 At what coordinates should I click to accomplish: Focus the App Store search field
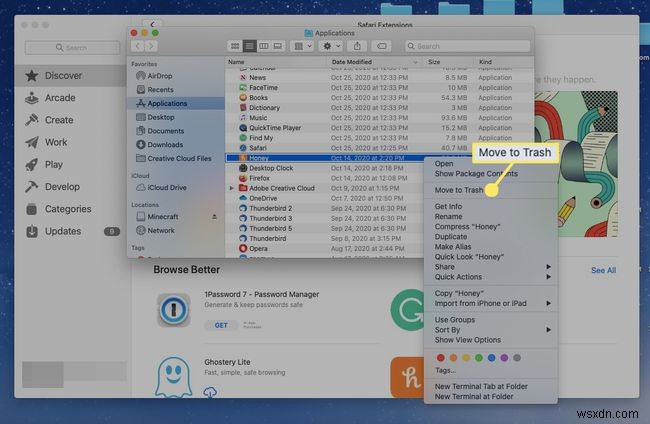[72, 48]
